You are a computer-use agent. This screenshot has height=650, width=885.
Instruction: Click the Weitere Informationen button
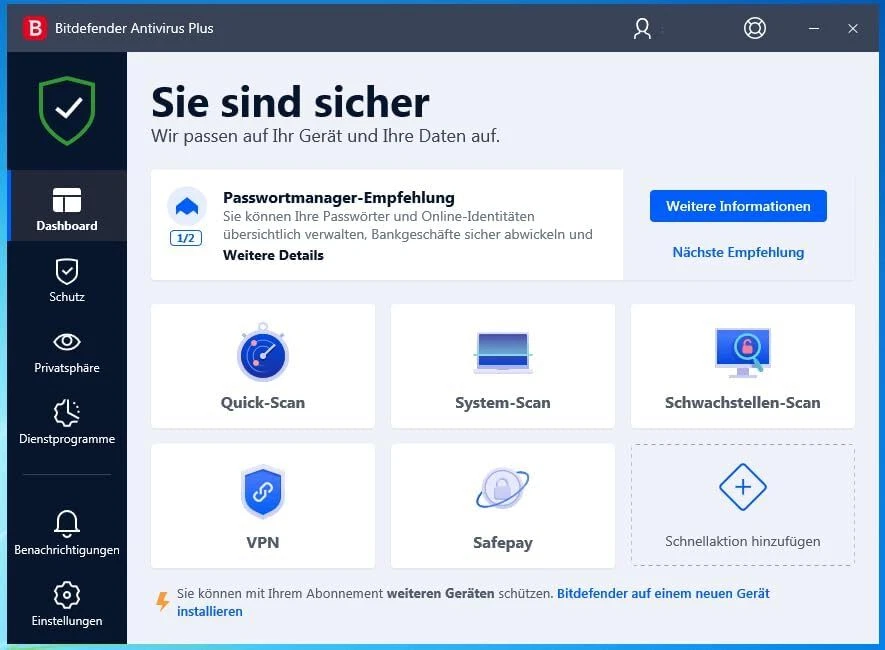tap(737, 206)
